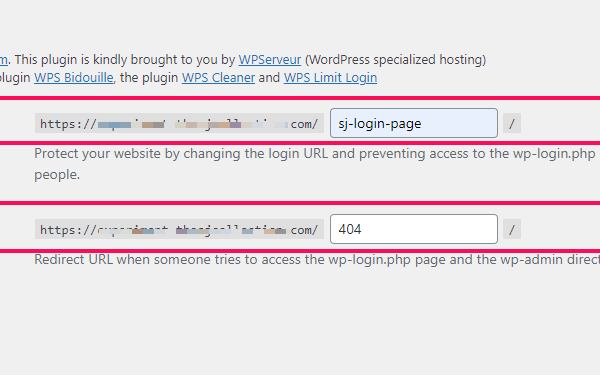Screen dimensions: 600x375
Task: Open the WPS Cleaner plugin link
Action: (218, 78)
